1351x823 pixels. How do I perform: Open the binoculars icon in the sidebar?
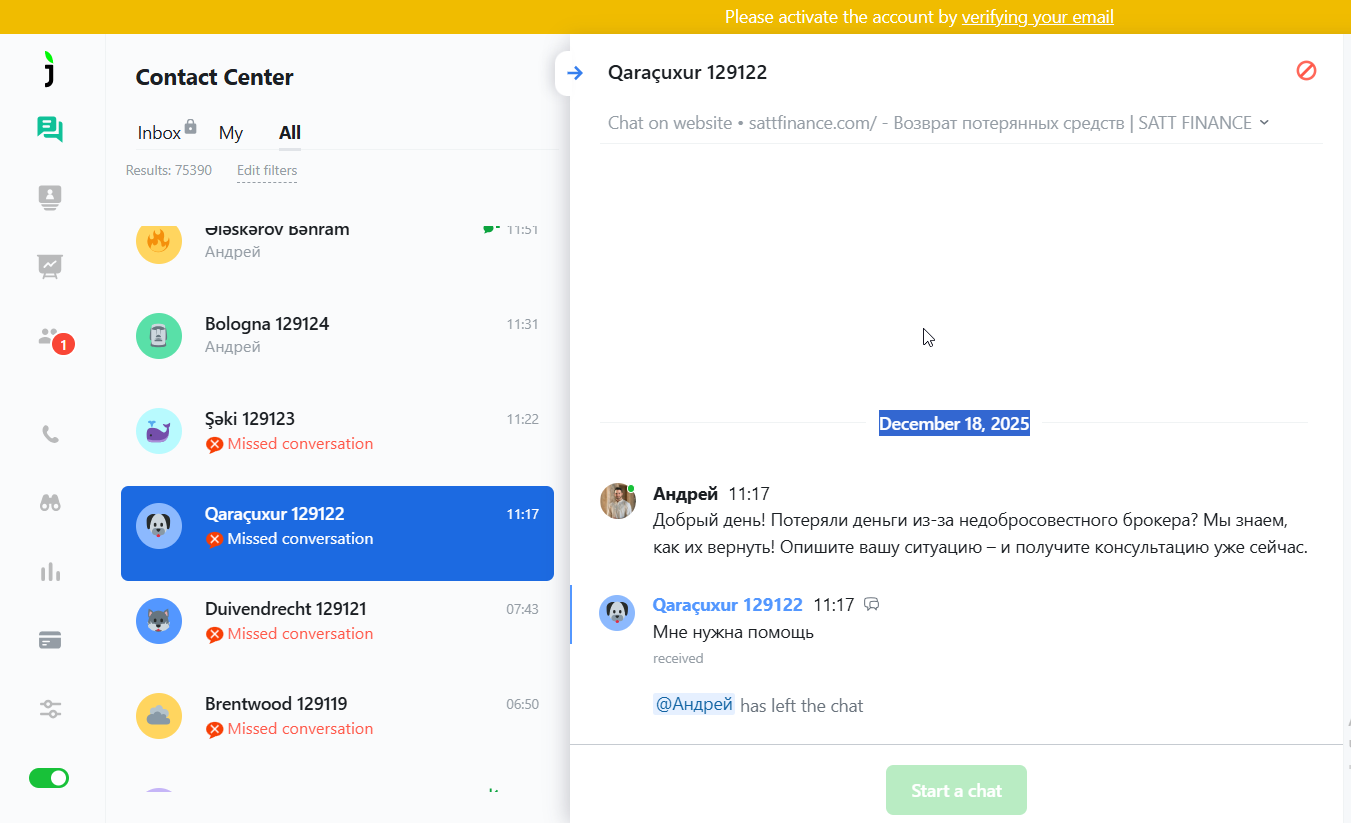point(50,503)
